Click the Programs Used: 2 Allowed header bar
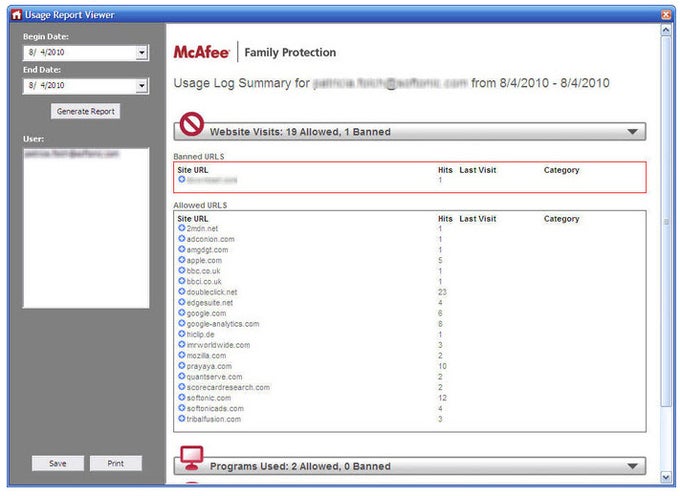The height and width of the screenshot is (496, 680). pos(410,467)
